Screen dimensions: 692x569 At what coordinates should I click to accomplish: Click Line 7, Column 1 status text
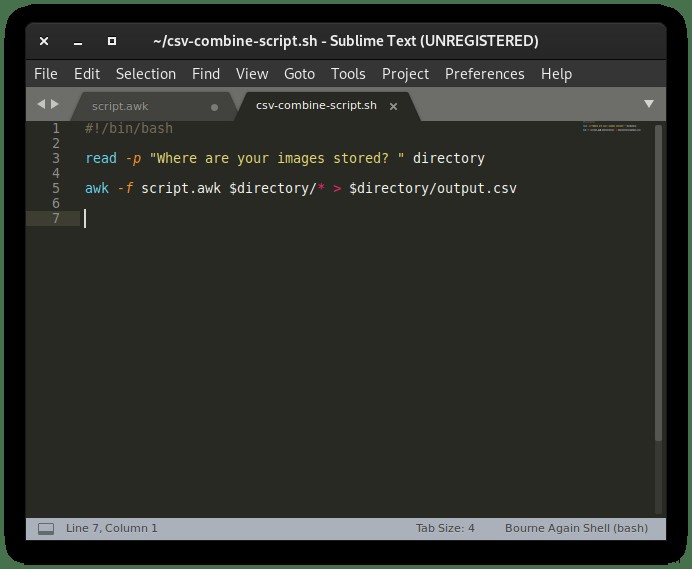[112, 528]
